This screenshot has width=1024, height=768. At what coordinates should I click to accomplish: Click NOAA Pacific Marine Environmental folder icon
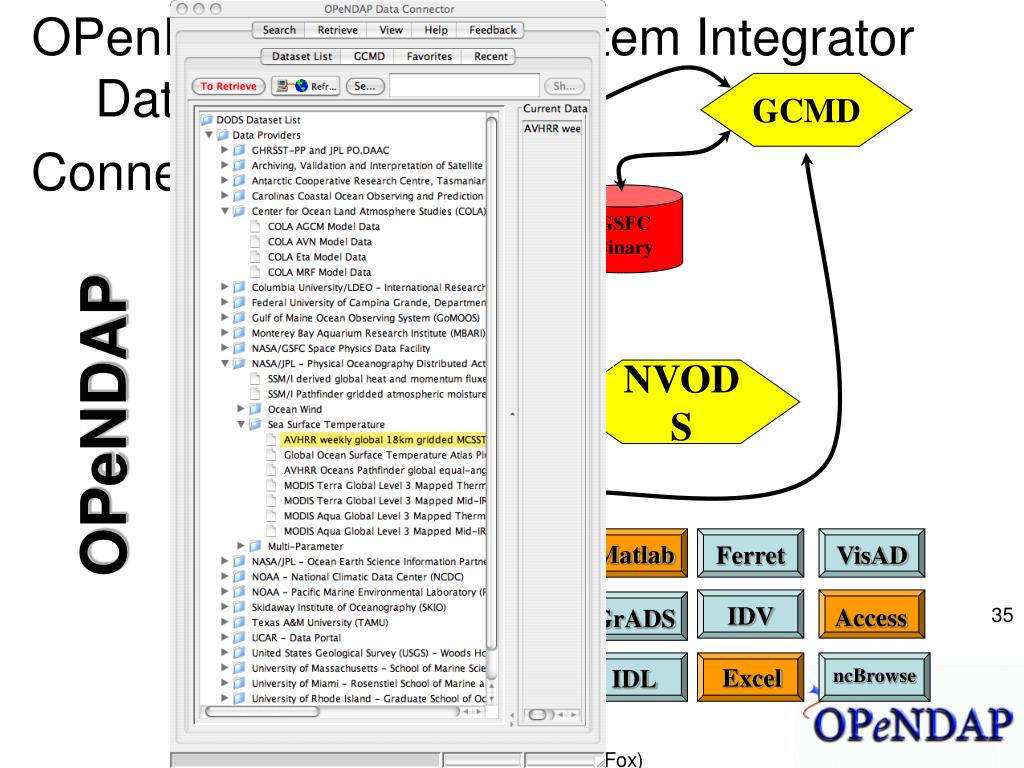click(x=239, y=592)
